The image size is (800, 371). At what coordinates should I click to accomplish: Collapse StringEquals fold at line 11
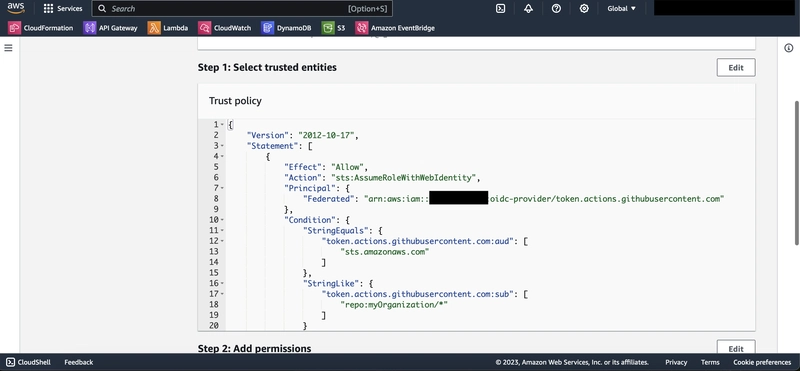[x=222, y=231]
